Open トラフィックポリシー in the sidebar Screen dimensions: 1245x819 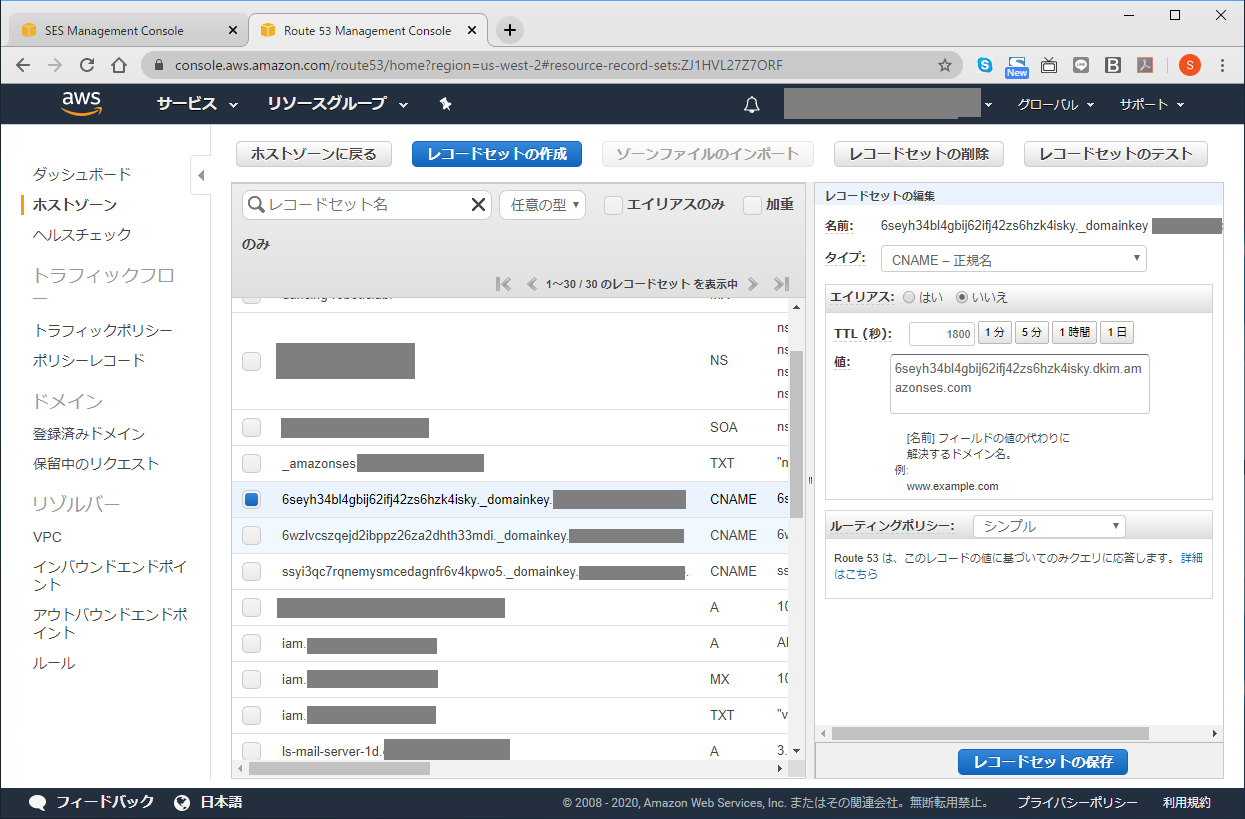pos(103,330)
